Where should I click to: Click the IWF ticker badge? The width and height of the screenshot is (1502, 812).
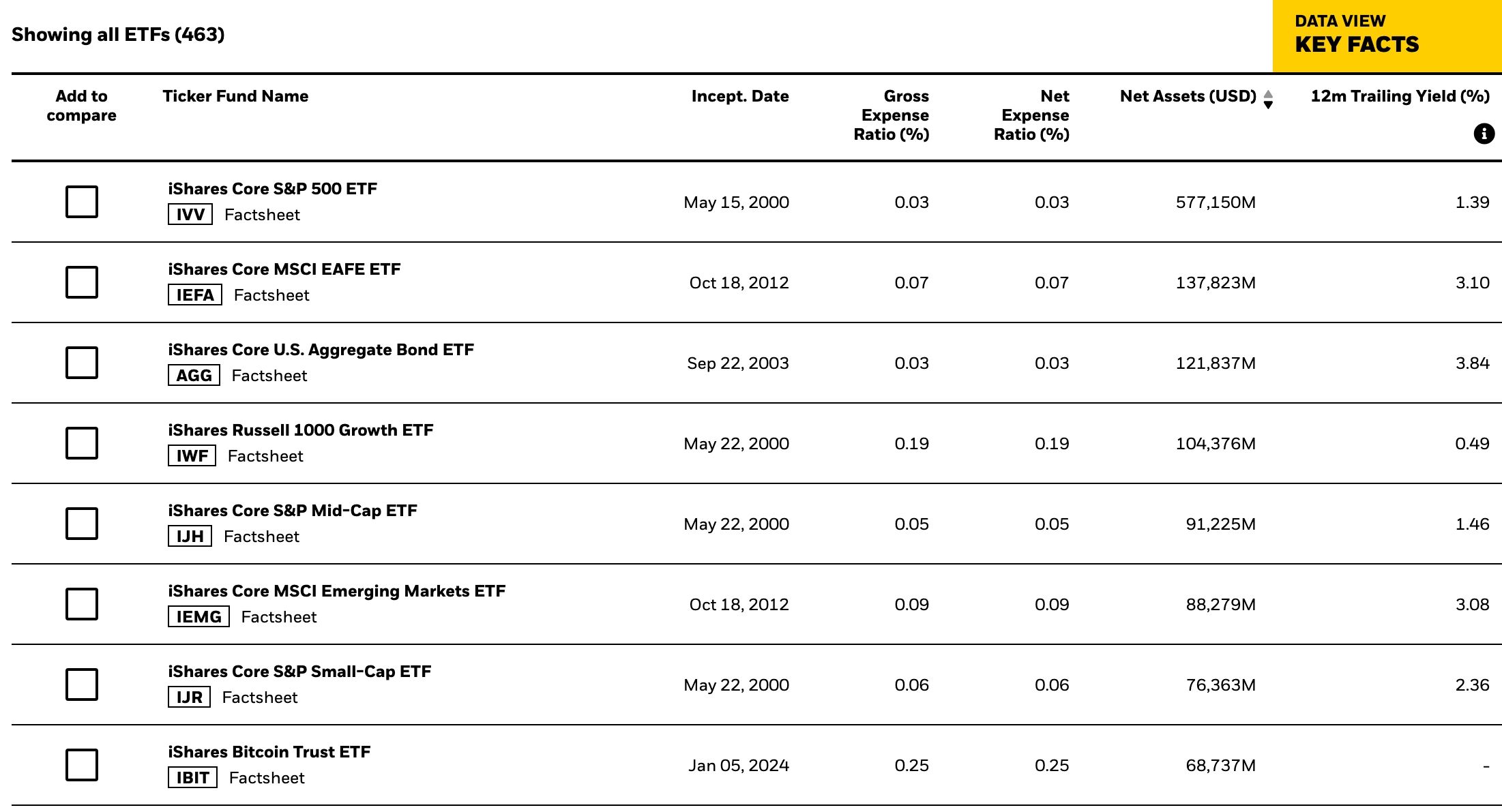tap(192, 456)
